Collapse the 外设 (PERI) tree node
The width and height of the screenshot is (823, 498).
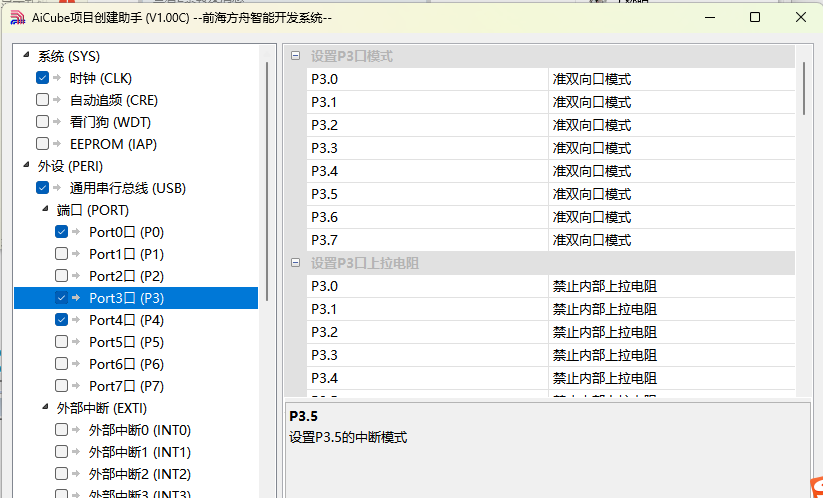point(26,165)
